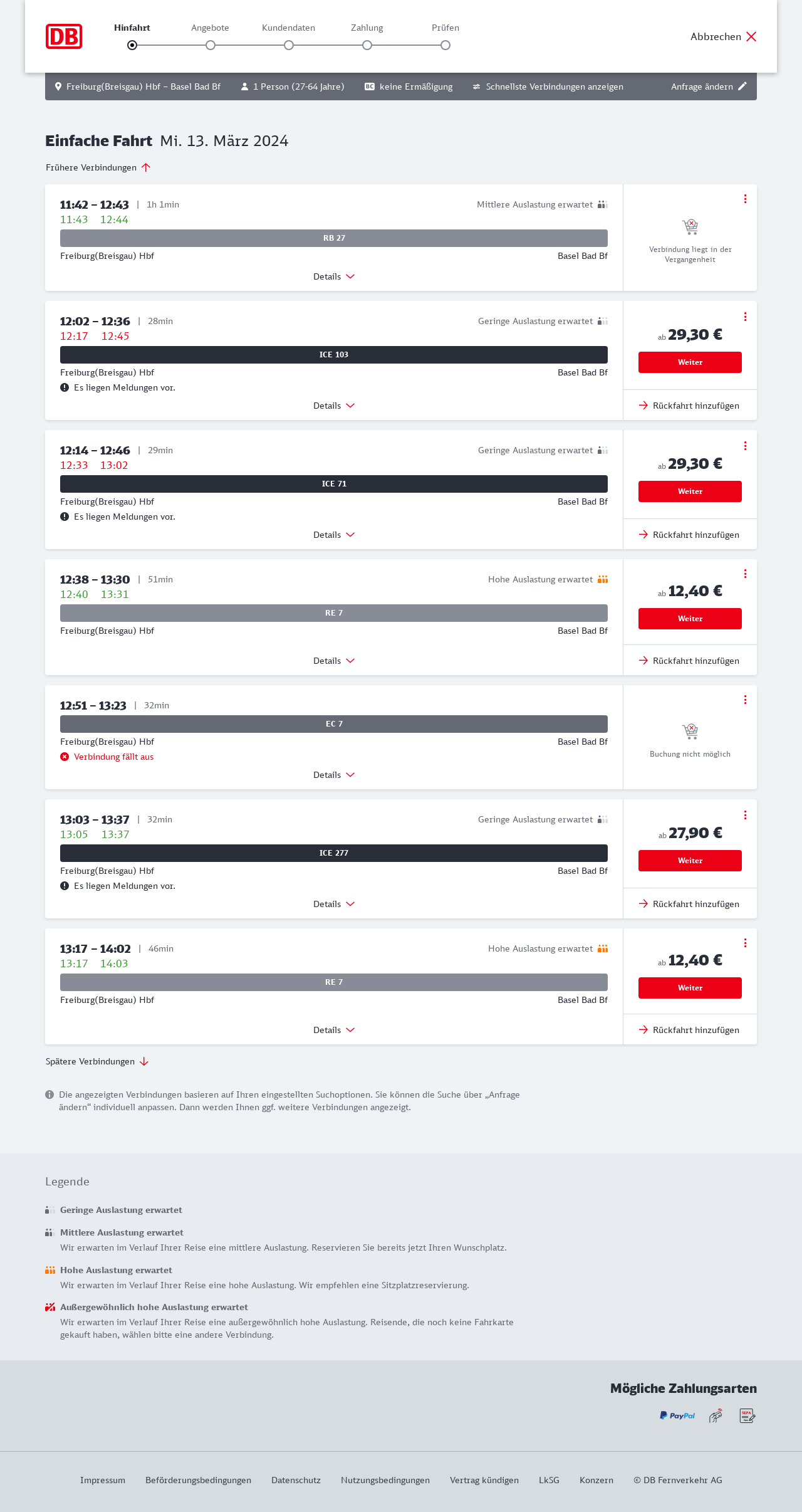Screen dimensions: 802x1512
Task: Click the DB logo
Action: [x=64, y=36]
